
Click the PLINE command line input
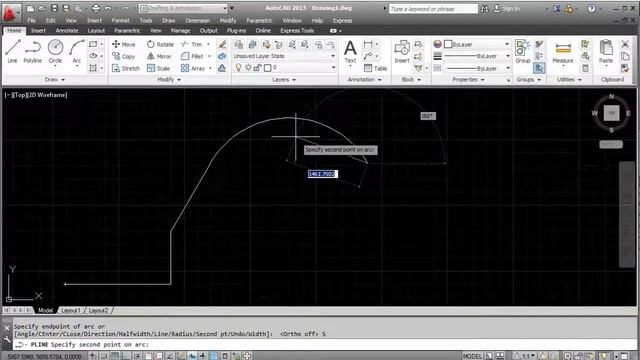(325, 344)
